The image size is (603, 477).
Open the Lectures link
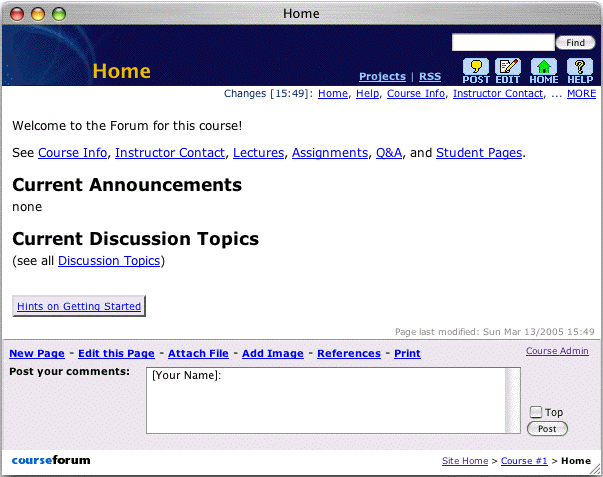(x=258, y=153)
